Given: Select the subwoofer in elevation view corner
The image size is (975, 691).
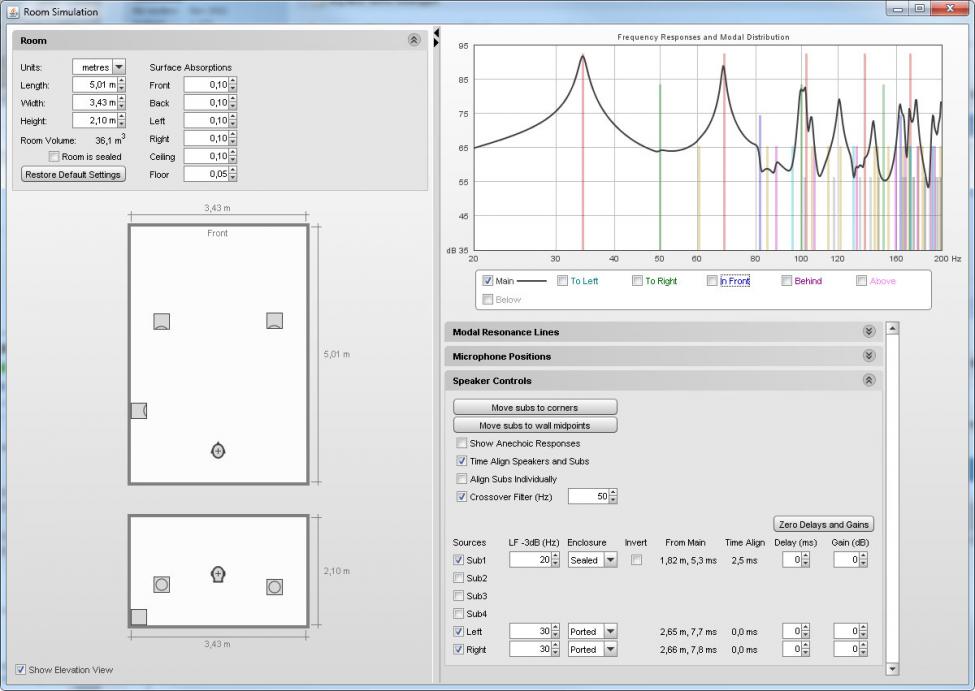Looking at the screenshot, I should tap(139, 617).
